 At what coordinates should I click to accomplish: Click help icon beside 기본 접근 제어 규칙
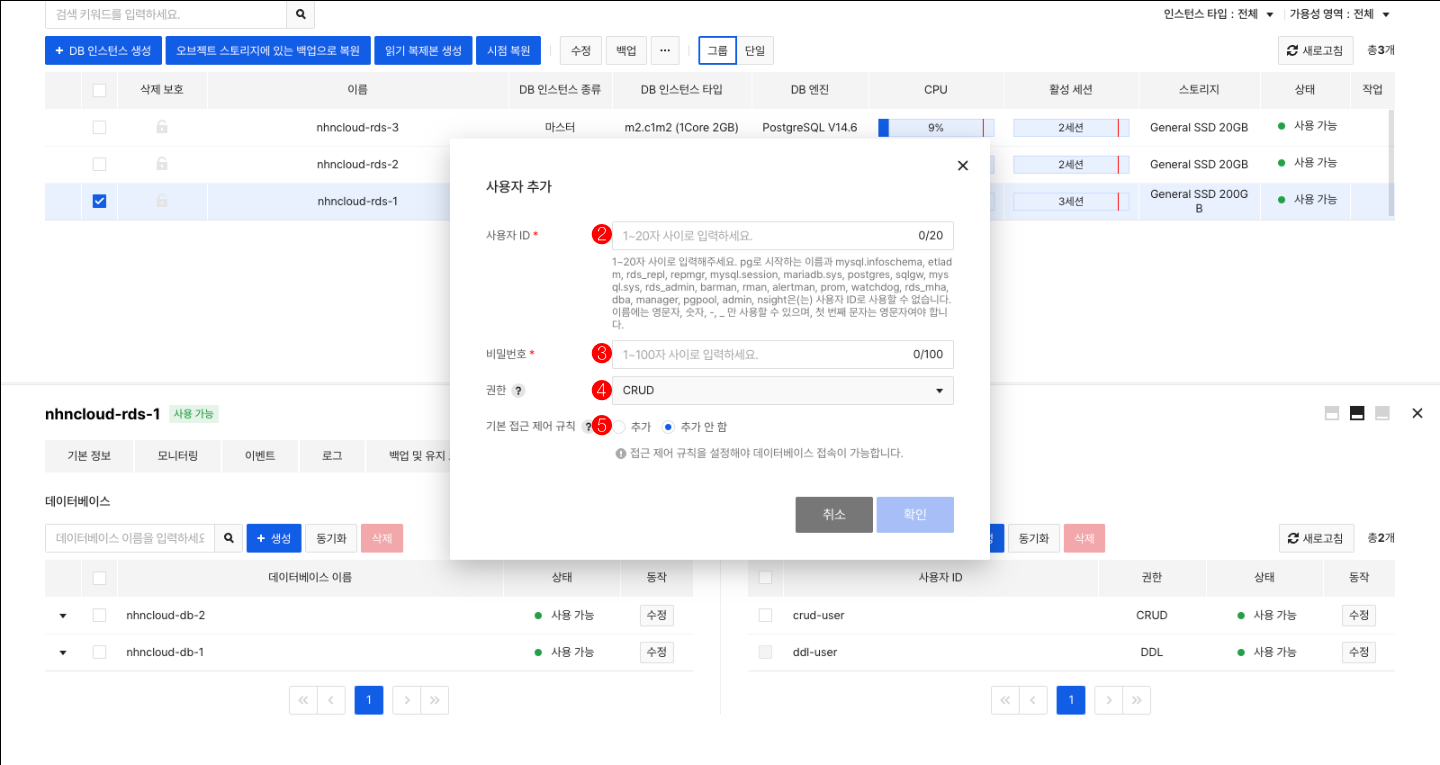coord(587,426)
